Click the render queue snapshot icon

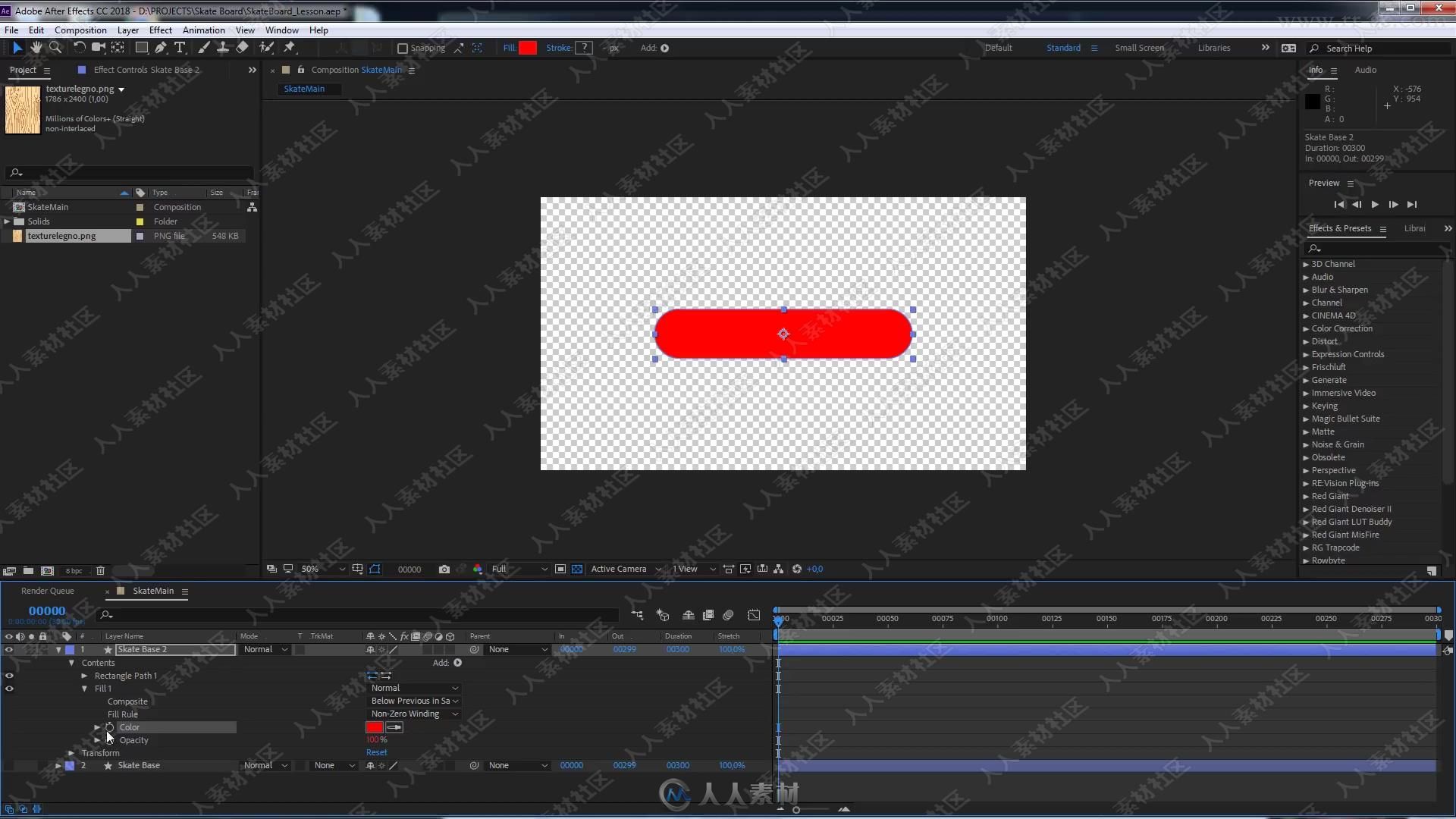tap(444, 569)
